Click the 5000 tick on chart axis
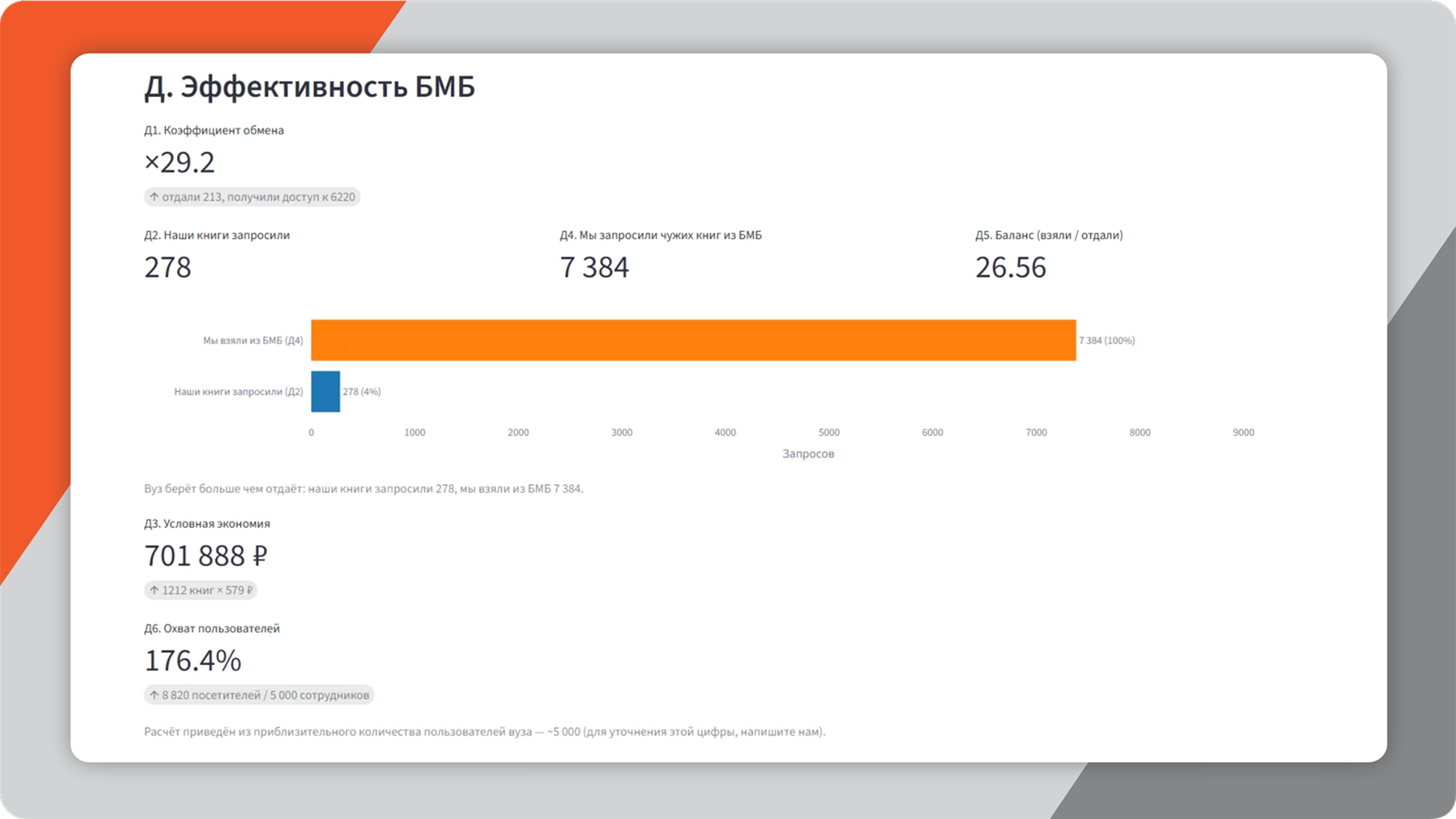The height and width of the screenshot is (819, 1456). 829,432
